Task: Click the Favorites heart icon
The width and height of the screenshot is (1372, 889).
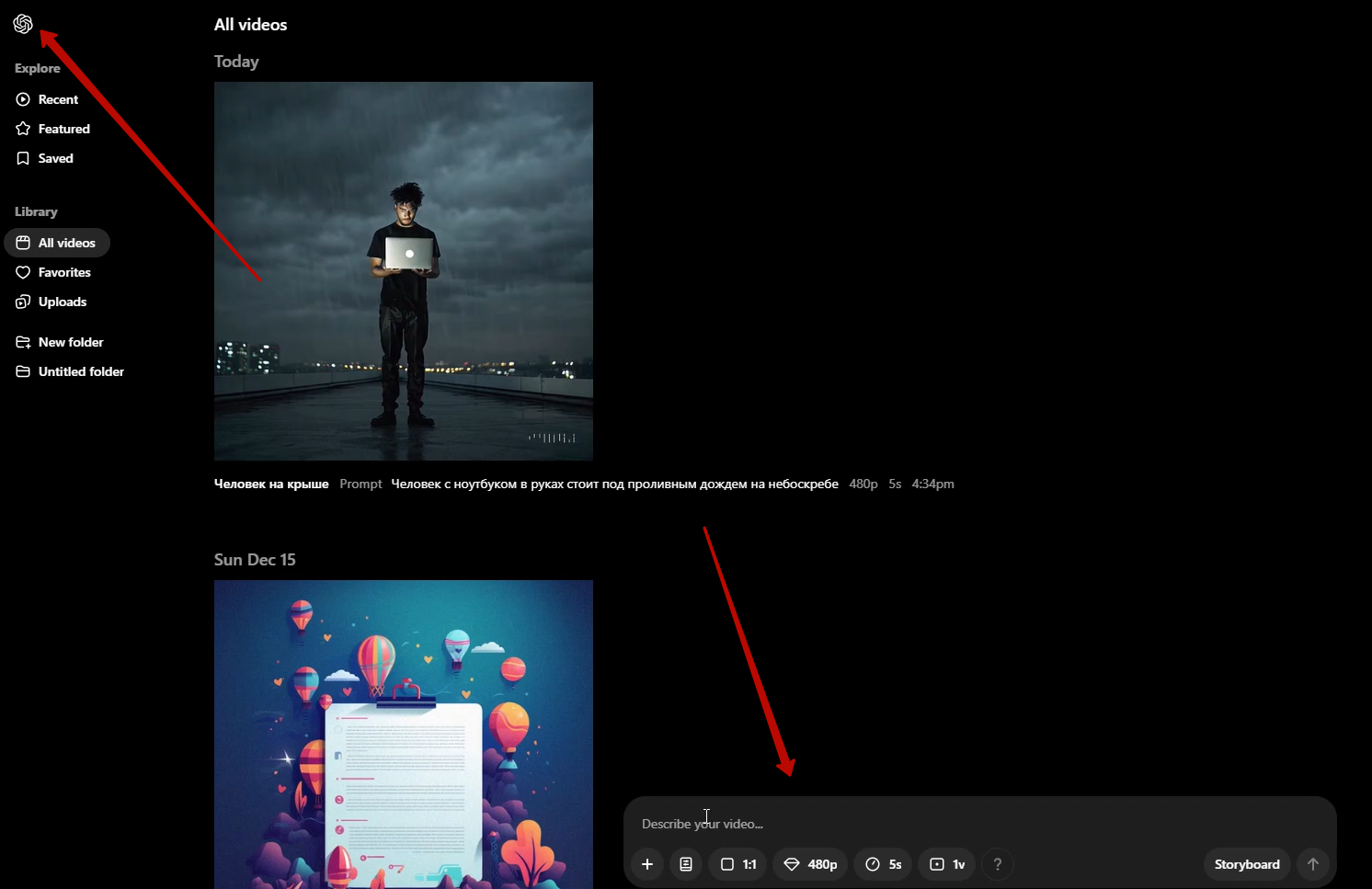Action: [x=23, y=272]
